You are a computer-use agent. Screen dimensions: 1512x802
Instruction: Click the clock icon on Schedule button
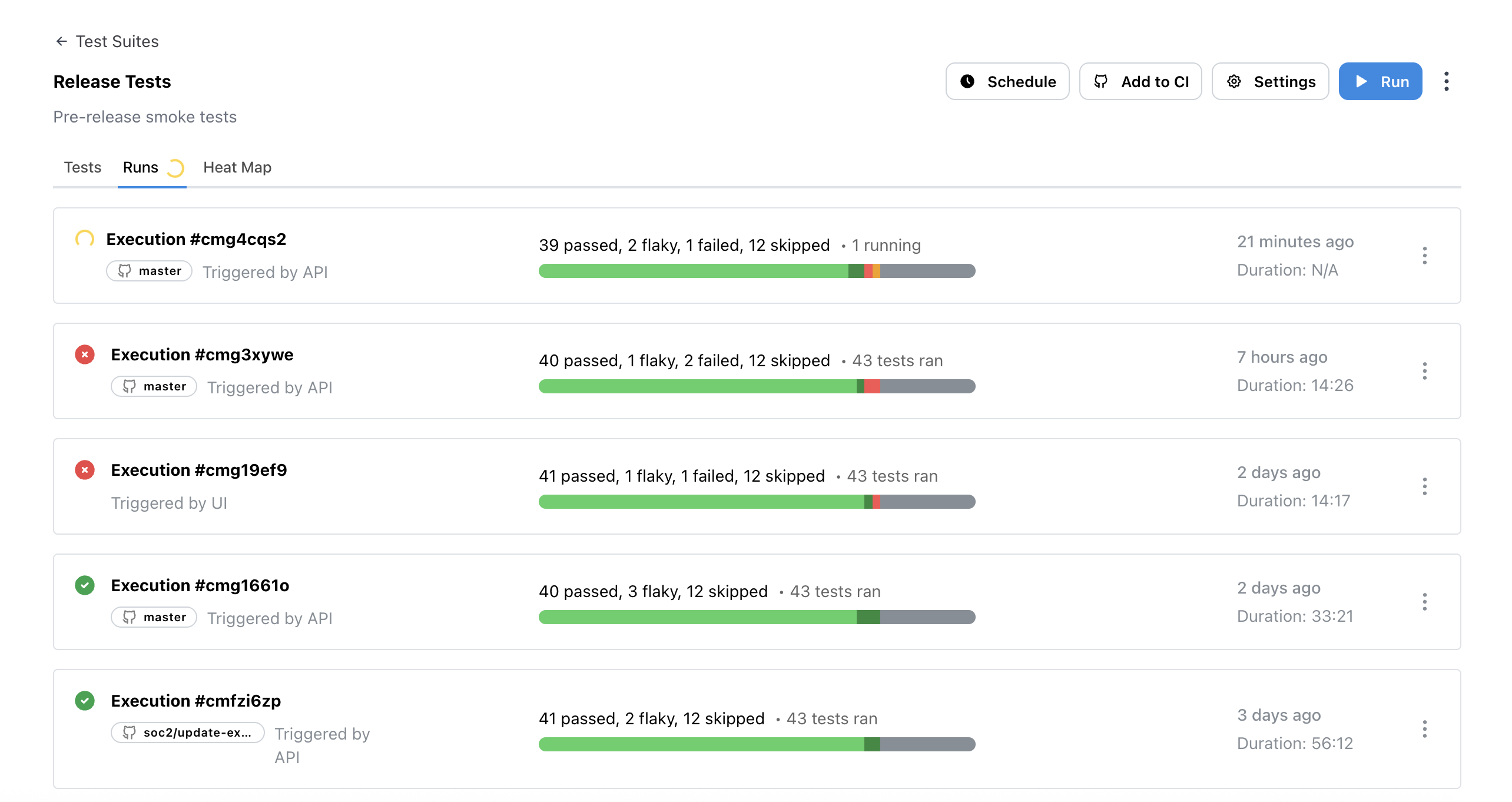point(967,81)
